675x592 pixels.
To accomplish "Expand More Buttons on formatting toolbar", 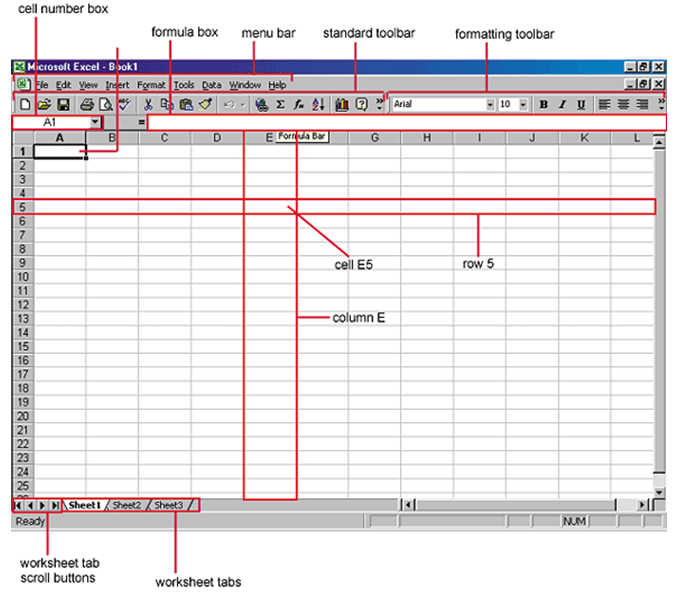I will pos(661,104).
